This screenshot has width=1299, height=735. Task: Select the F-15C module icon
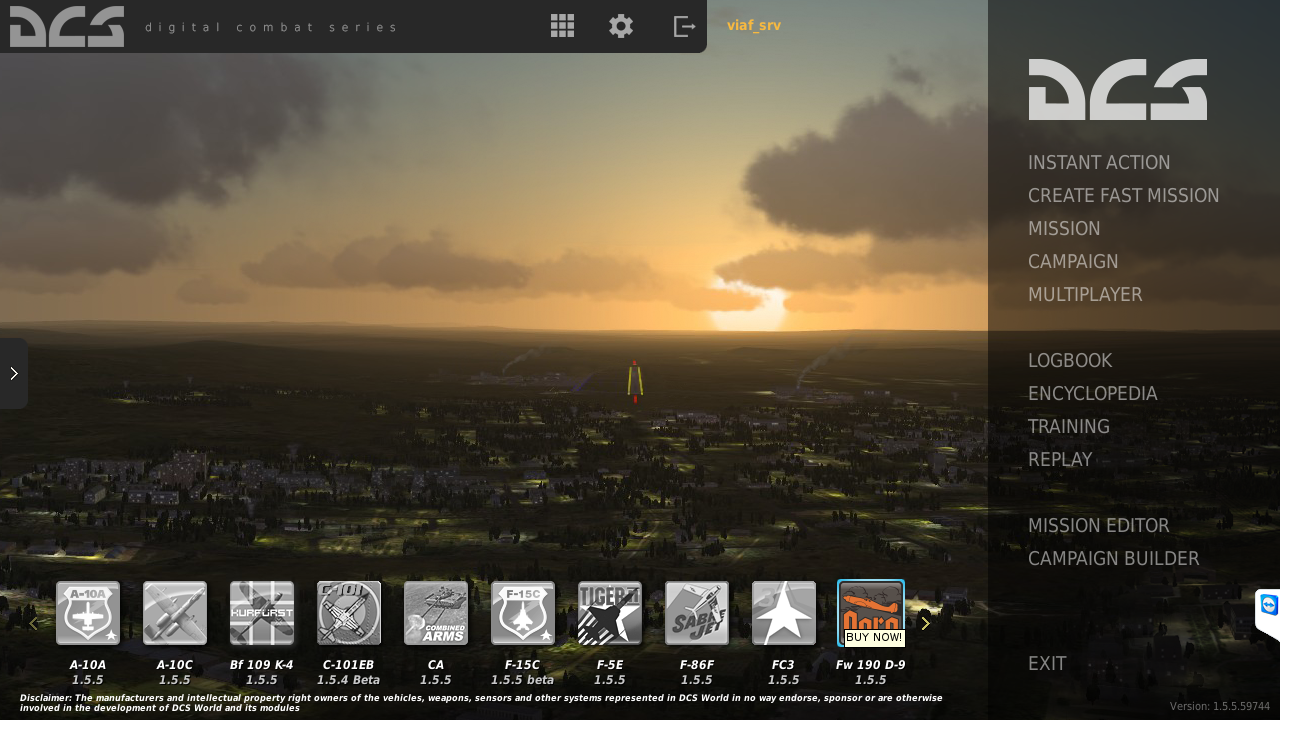523,613
